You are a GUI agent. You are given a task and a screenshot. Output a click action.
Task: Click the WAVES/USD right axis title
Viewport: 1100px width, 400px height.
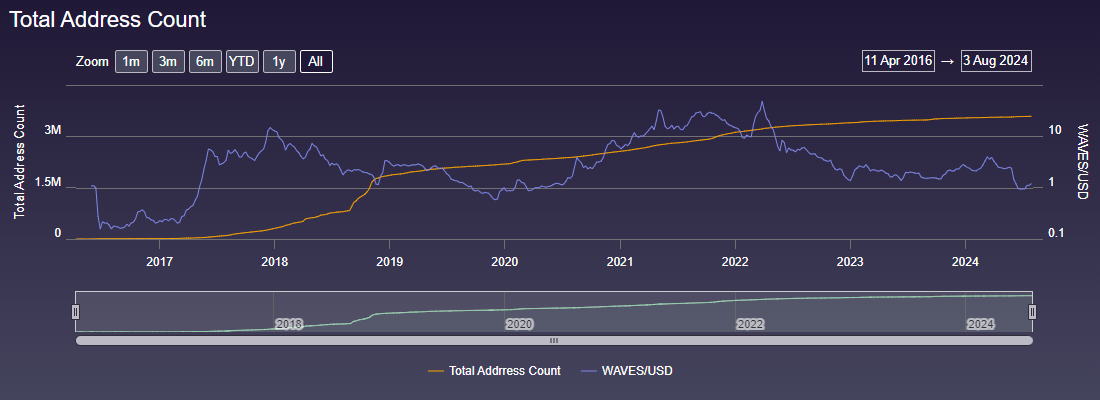(x=1082, y=161)
